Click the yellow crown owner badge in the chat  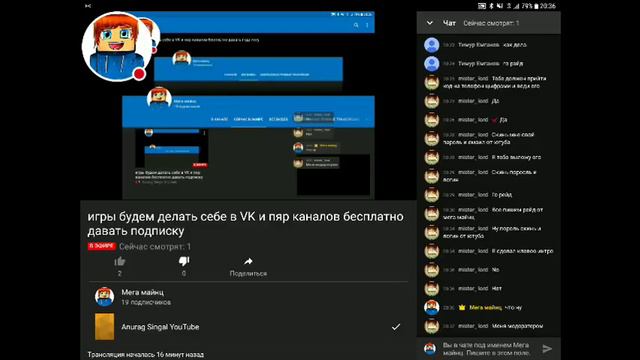[x=462, y=307]
